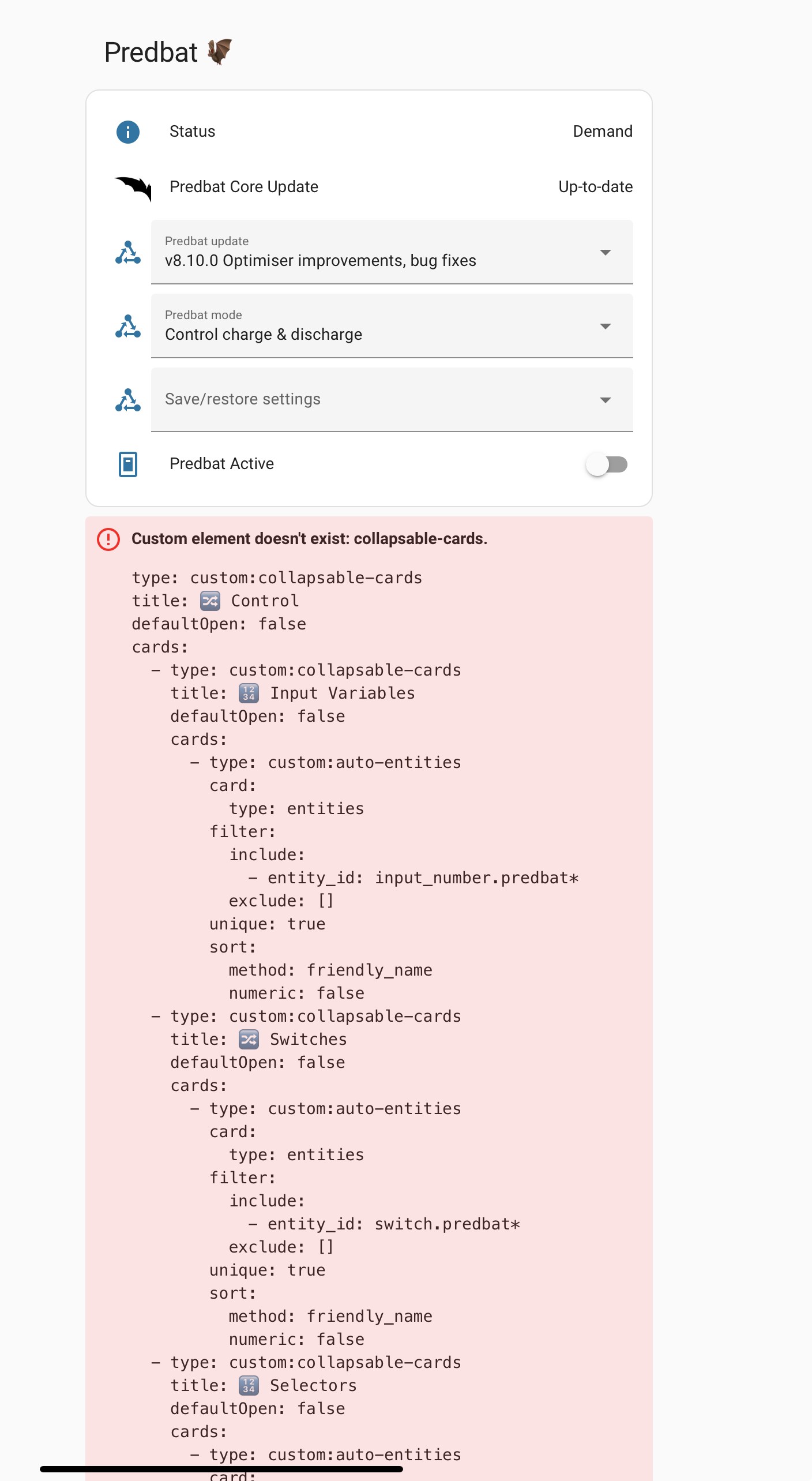Click the Up-to-date update value

click(595, 187)
